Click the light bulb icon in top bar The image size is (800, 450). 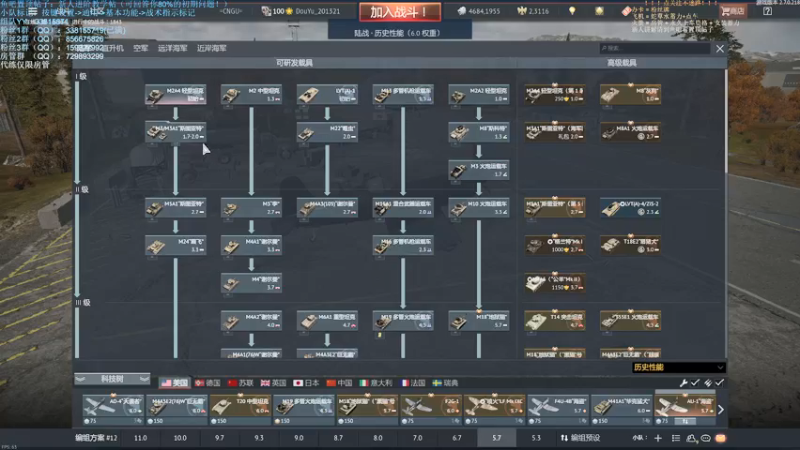pyautogui.click(x=572, y=11)
